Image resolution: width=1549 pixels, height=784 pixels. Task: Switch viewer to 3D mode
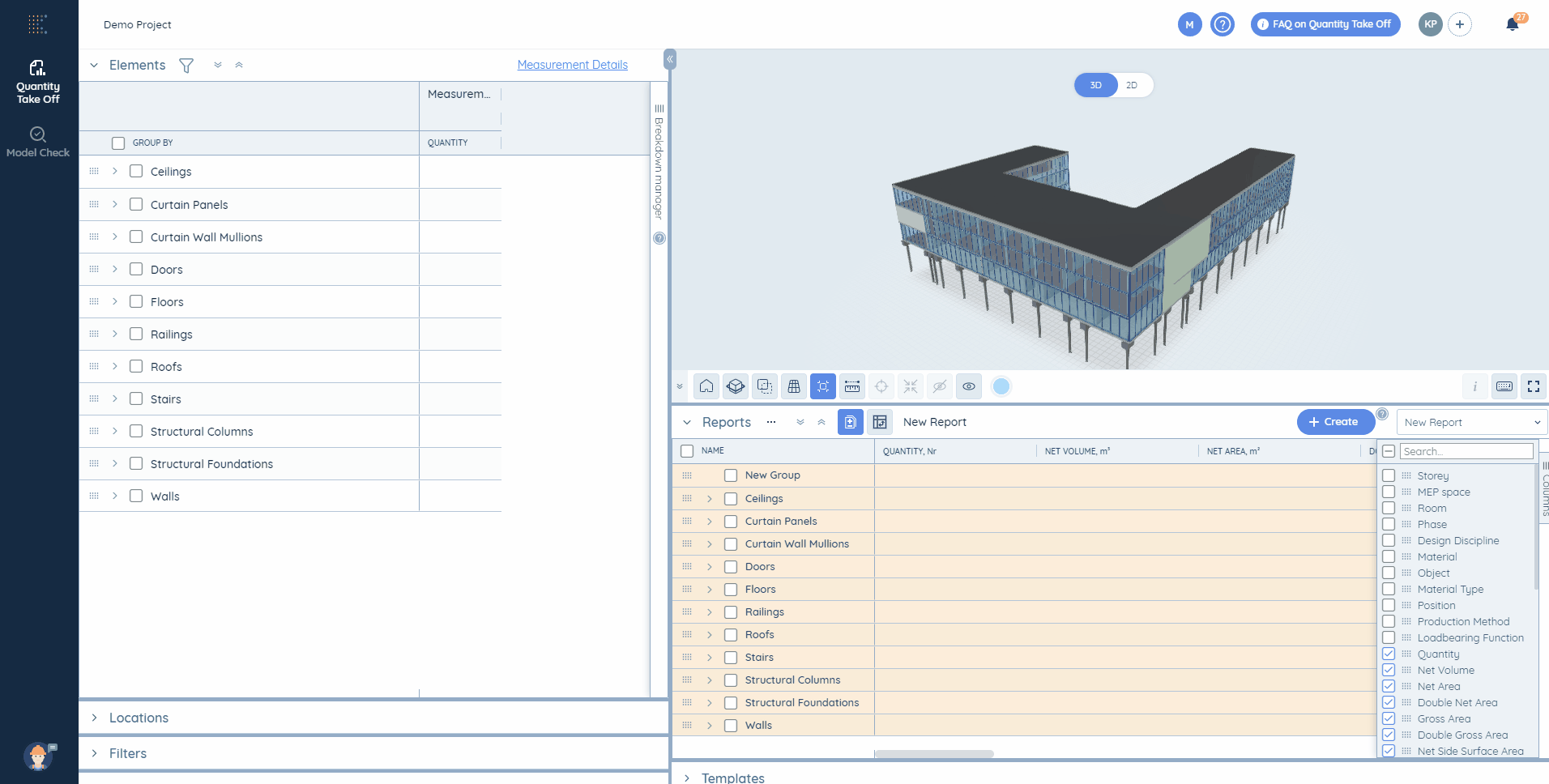tap(1096, 85)
